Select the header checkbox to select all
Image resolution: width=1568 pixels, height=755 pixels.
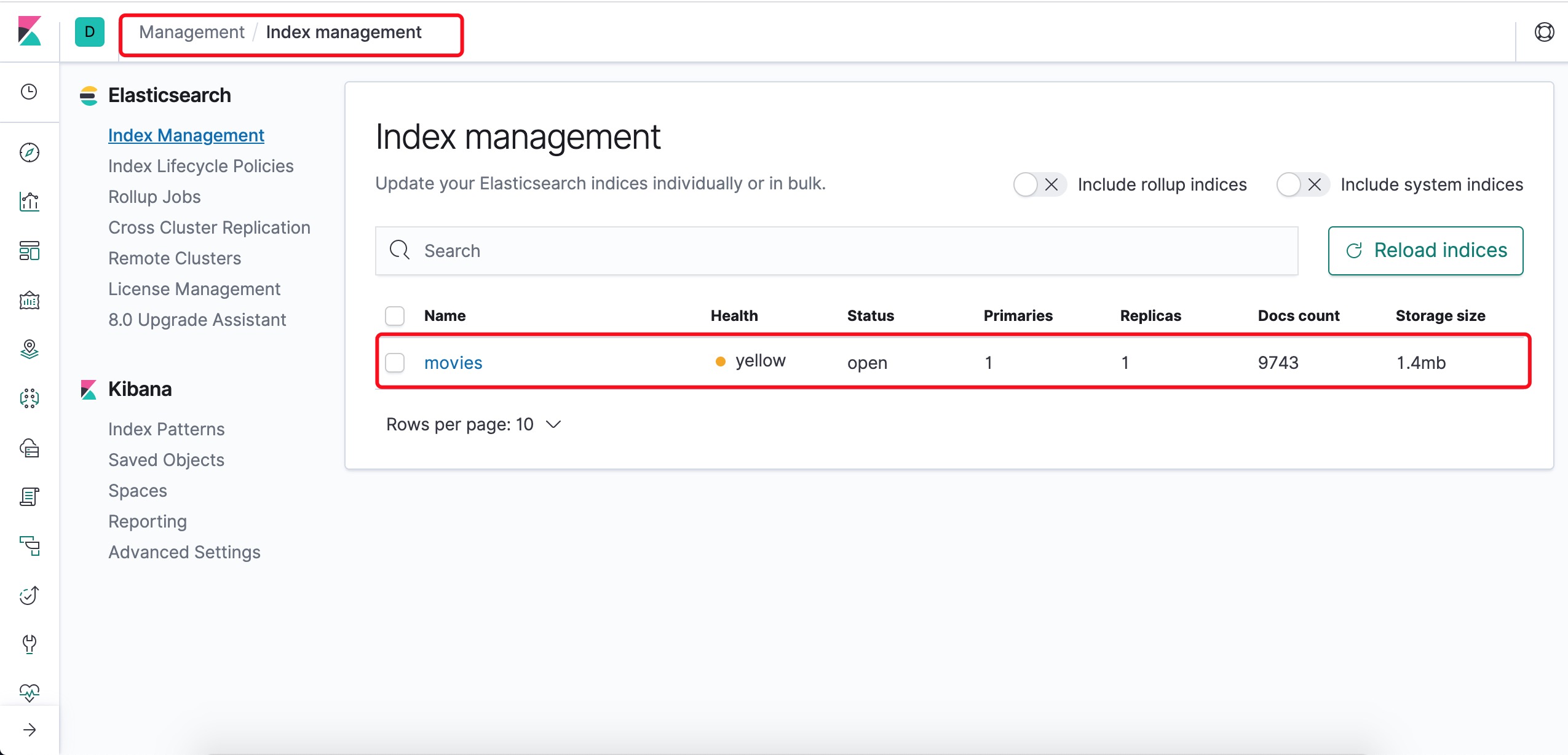pyautogui.click(x=395, y=315)
